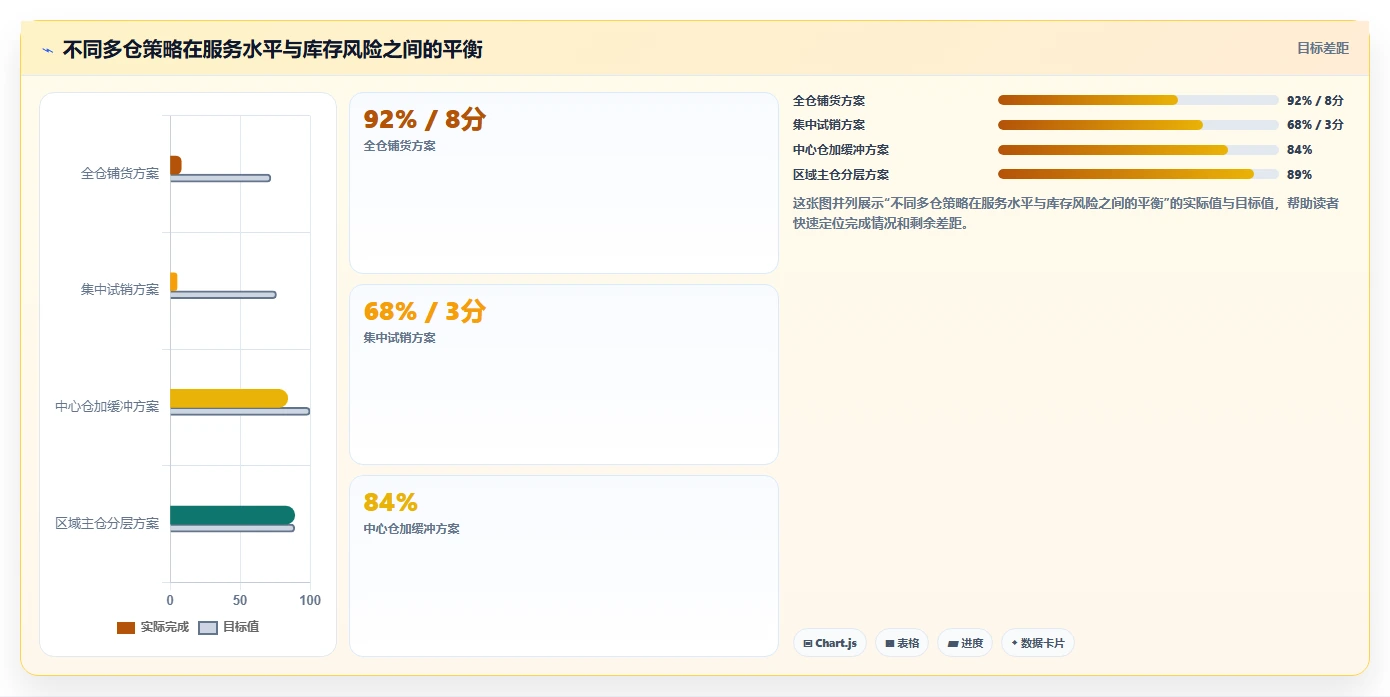Click the 全仓铺货方案 progress bar
Screen dimensions: 1390x697
coord(1138,100)
